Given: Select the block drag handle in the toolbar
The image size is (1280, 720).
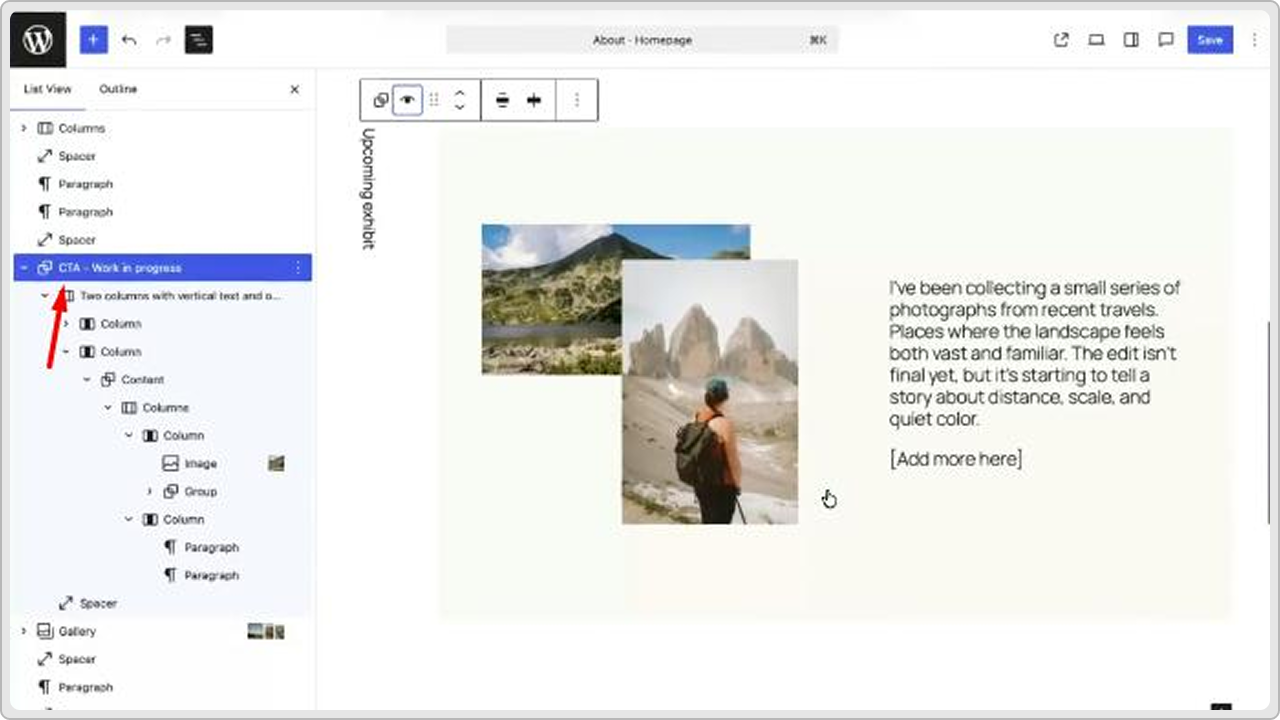Looking at the screenshot, I should tap(434, 100).
